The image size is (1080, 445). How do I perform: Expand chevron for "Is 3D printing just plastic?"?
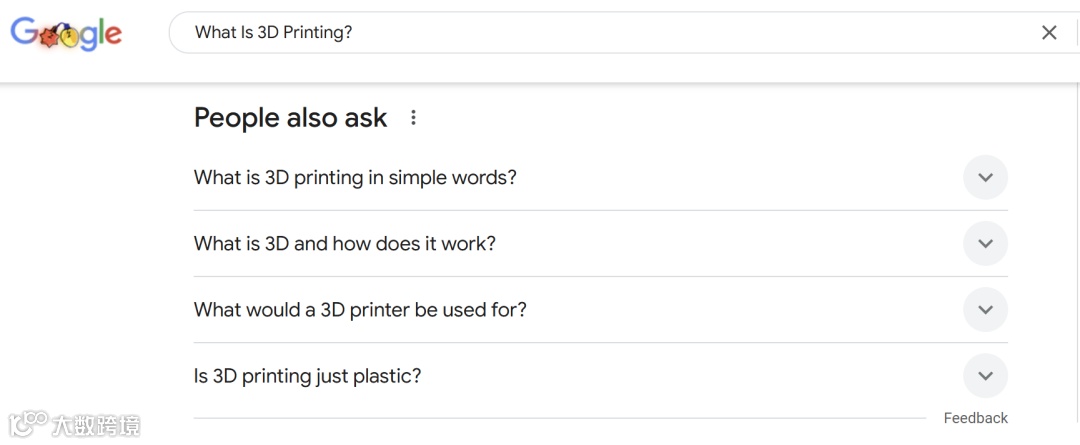tap(985, 376)
